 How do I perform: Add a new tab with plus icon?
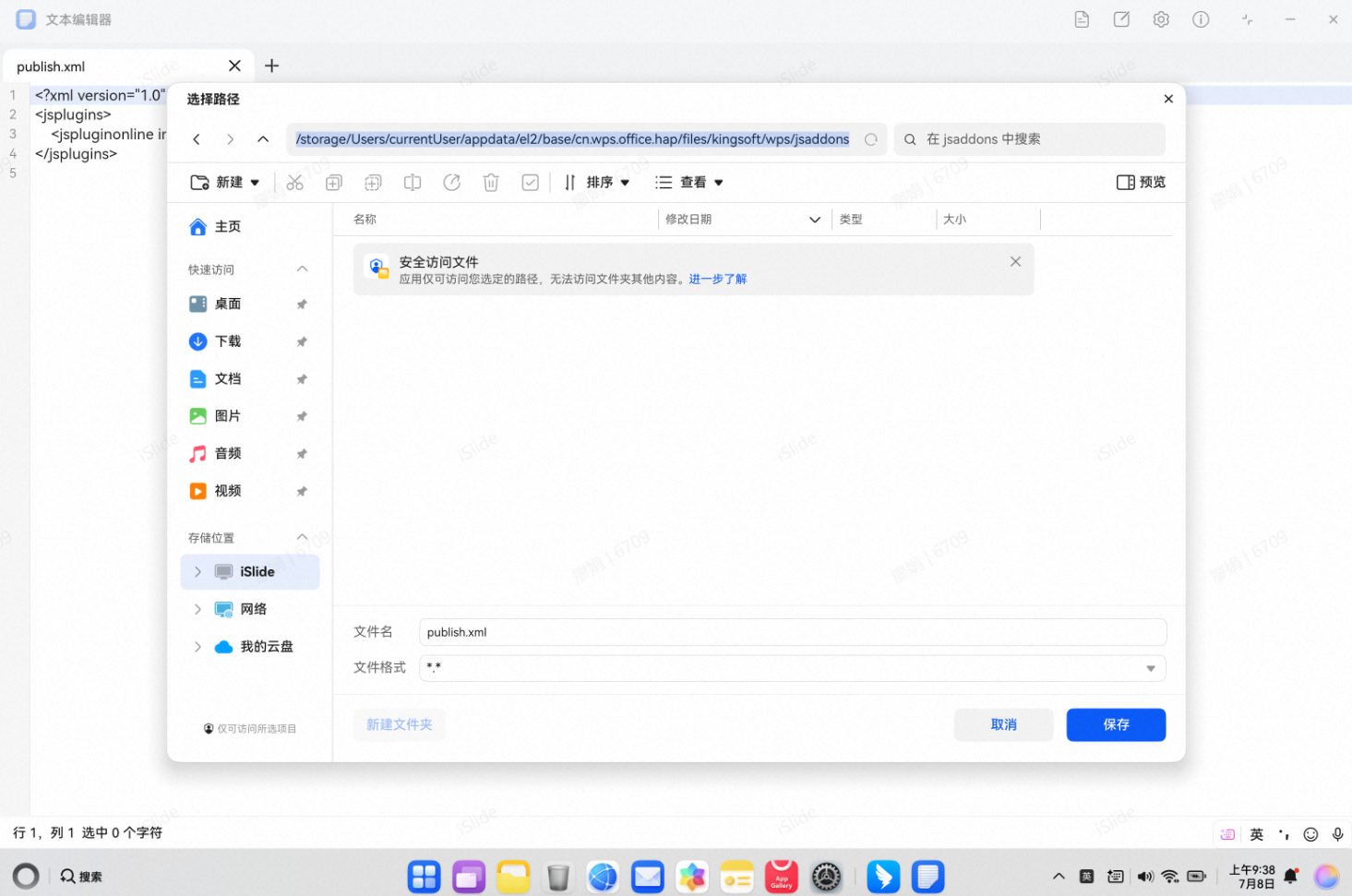tap(271, 66)
